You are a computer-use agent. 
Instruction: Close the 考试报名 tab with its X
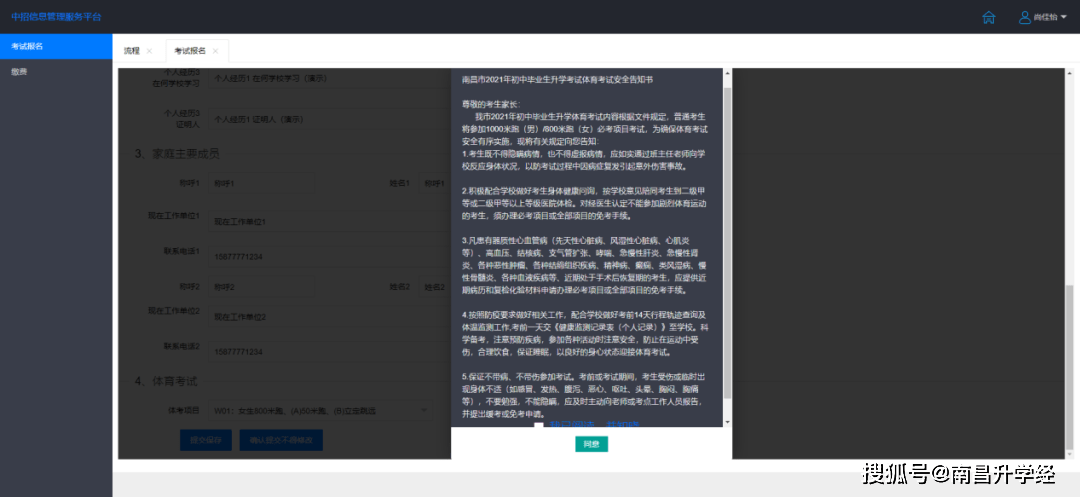[x=215, y=51]
